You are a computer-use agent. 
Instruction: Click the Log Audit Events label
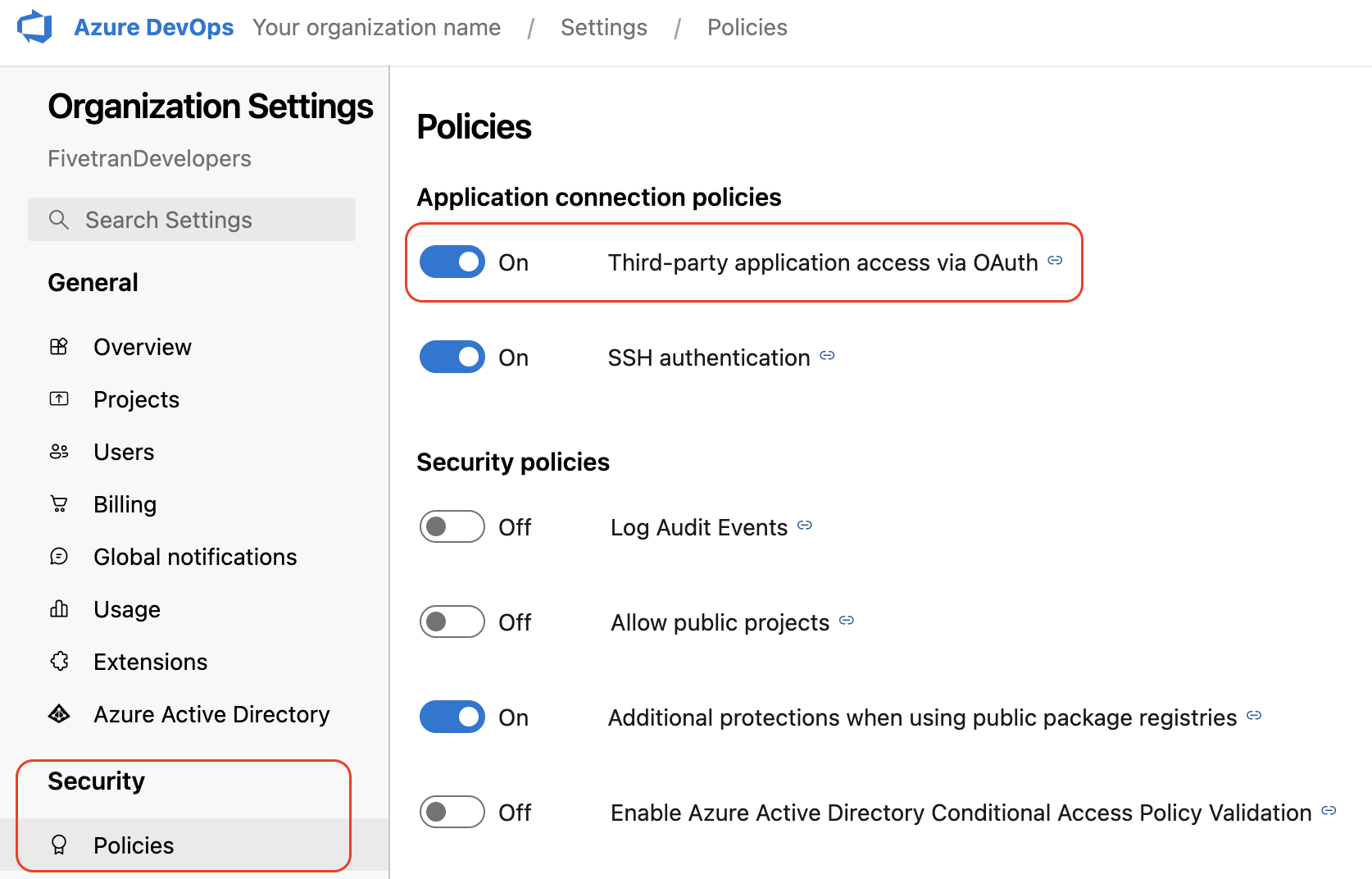[699, 527]
